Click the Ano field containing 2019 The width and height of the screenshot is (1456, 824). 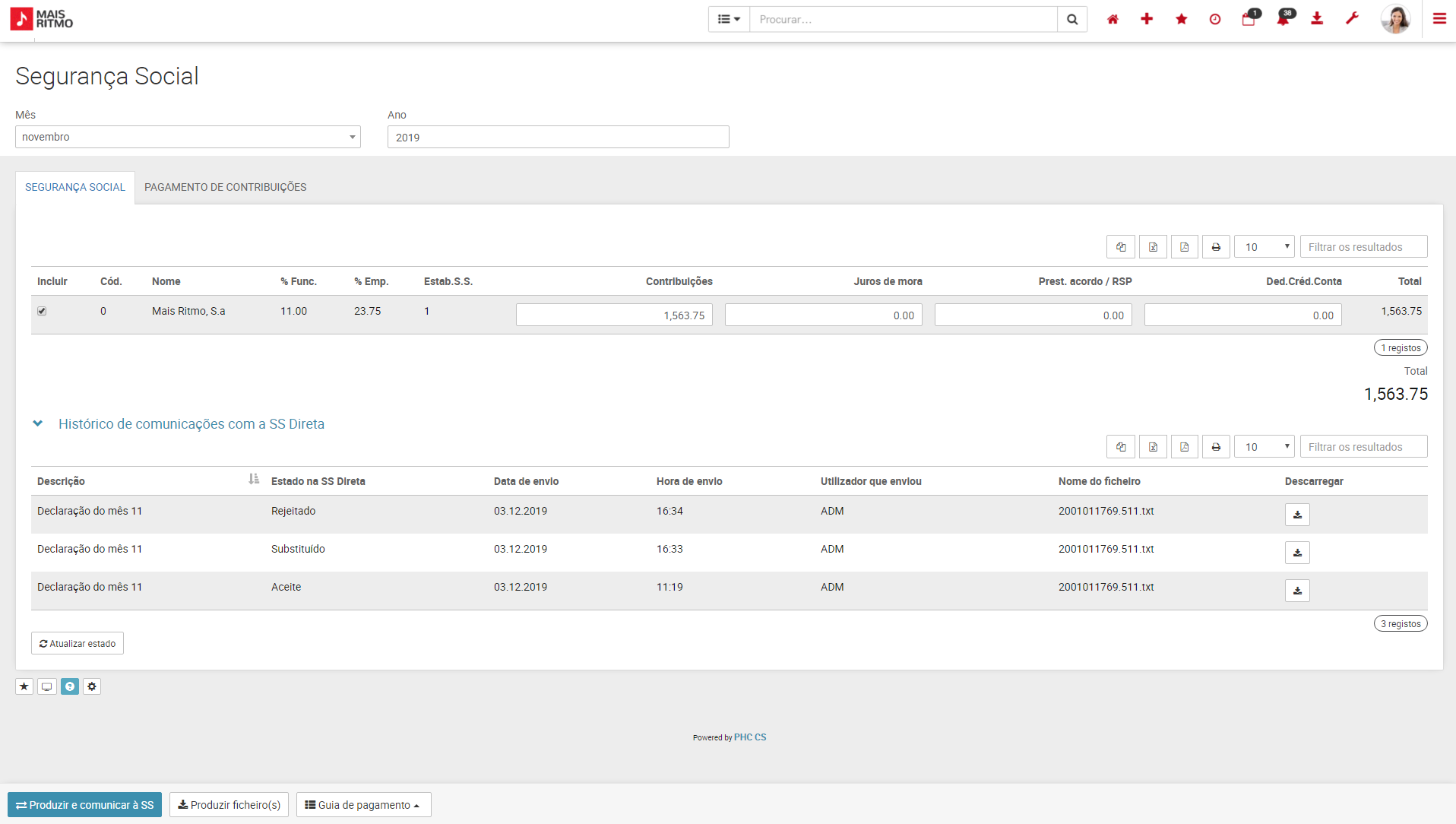(558, 137)
